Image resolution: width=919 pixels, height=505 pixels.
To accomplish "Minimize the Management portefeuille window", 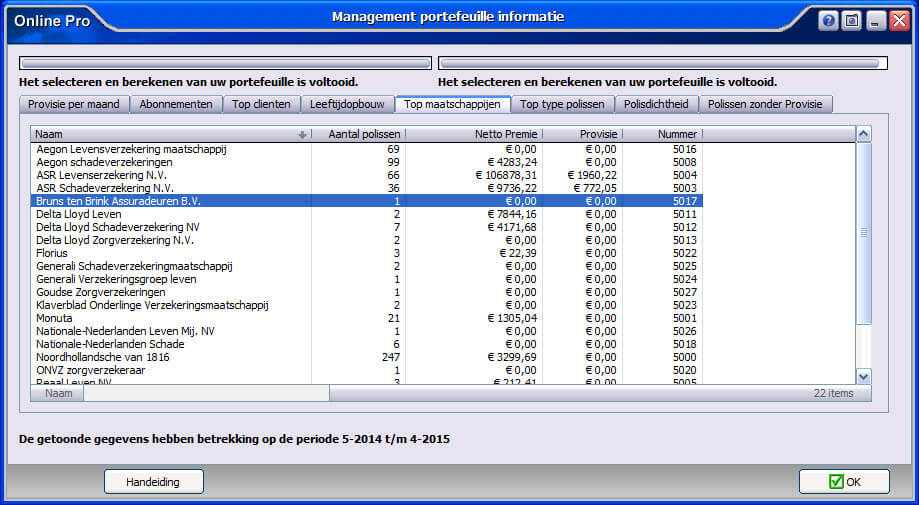I will (x=876, y=22).
